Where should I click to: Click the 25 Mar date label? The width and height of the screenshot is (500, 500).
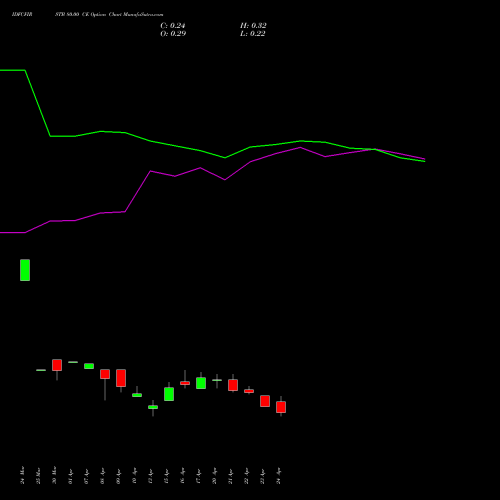38,475
